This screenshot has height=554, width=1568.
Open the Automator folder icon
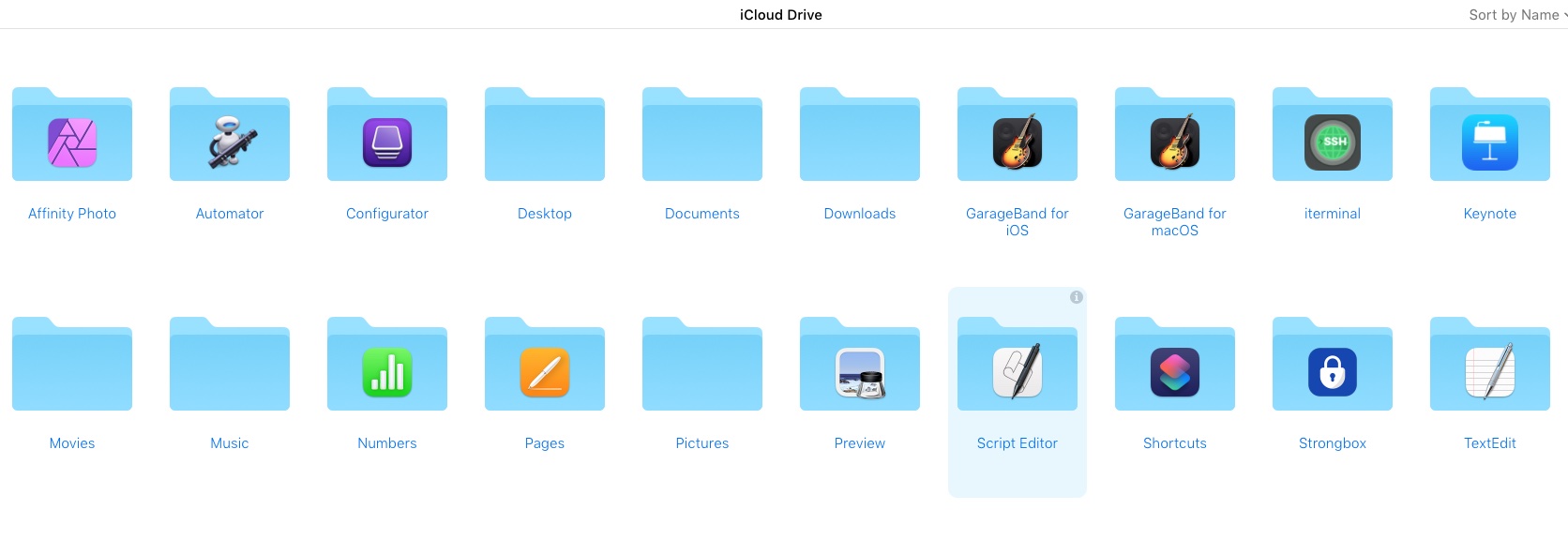pos(230,134)
